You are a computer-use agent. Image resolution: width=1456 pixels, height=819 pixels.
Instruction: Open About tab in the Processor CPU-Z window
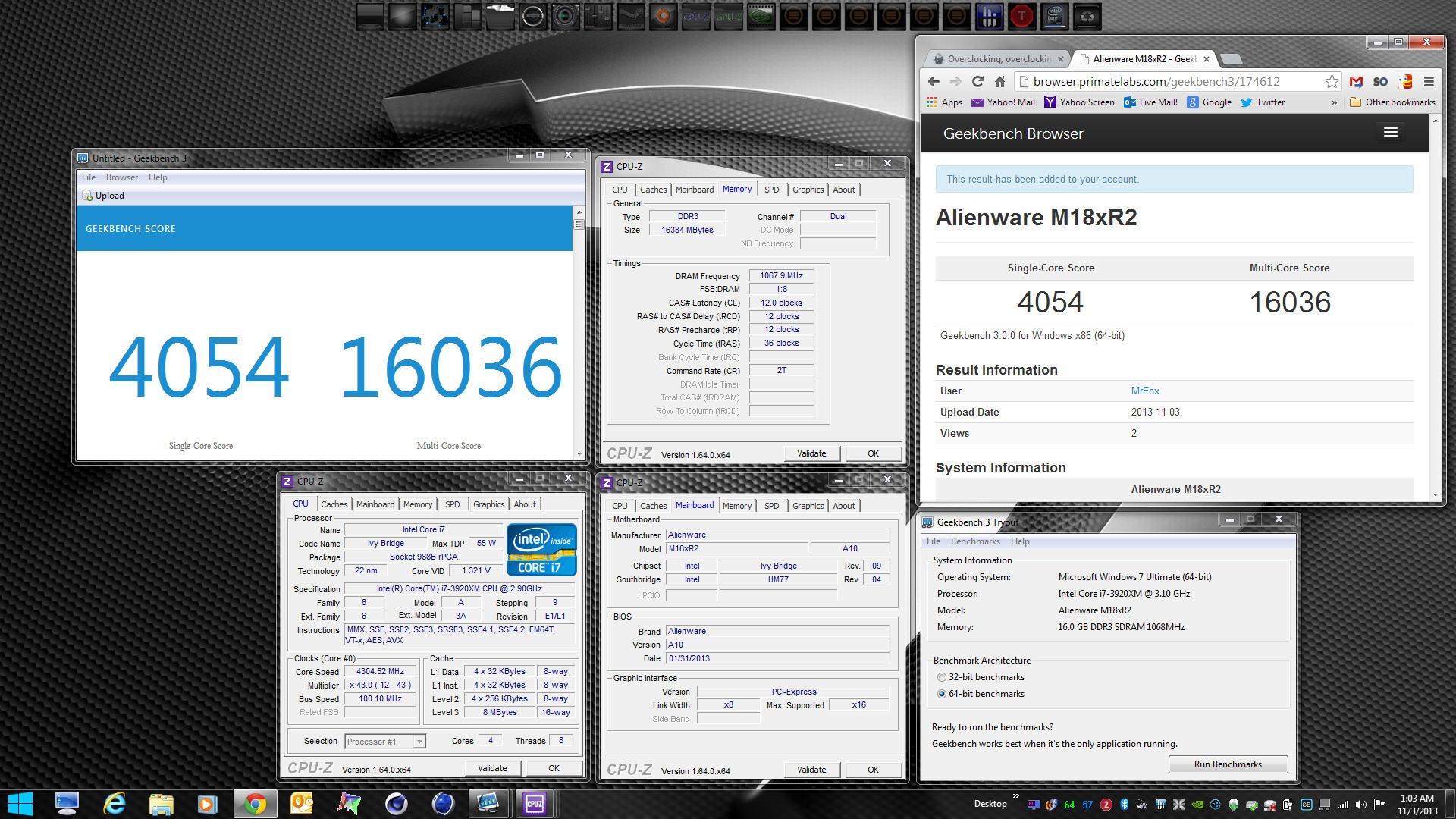pos(525,504)
